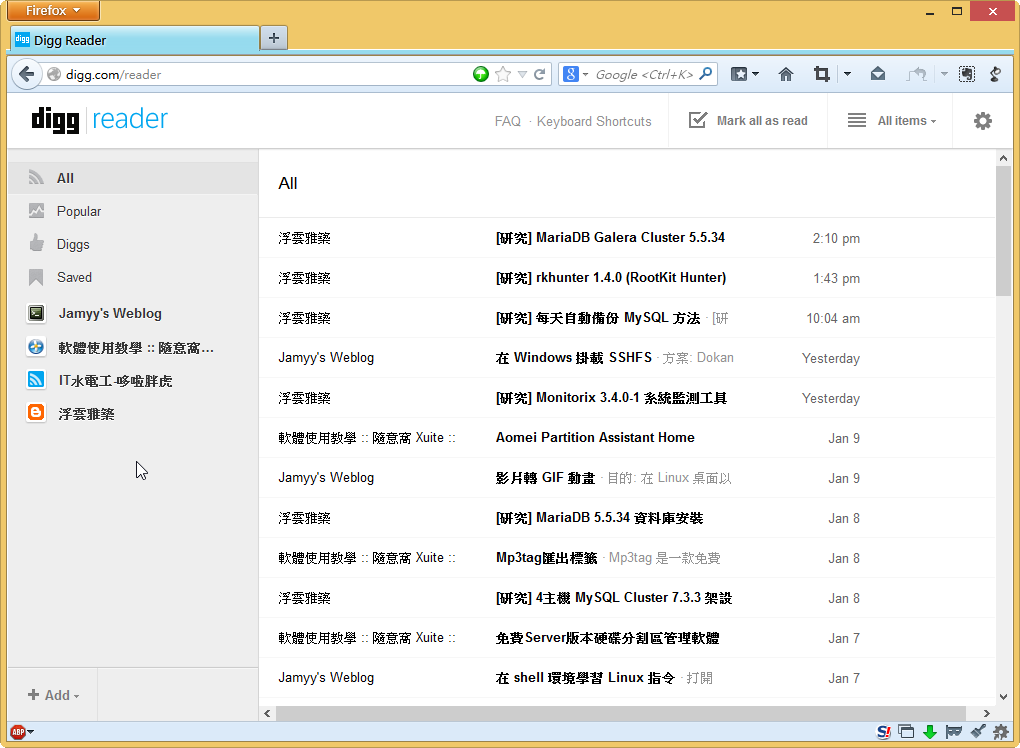Click the scroll down arrow
Viewport: 1020px width, 748px height.
coord(1003,697)
